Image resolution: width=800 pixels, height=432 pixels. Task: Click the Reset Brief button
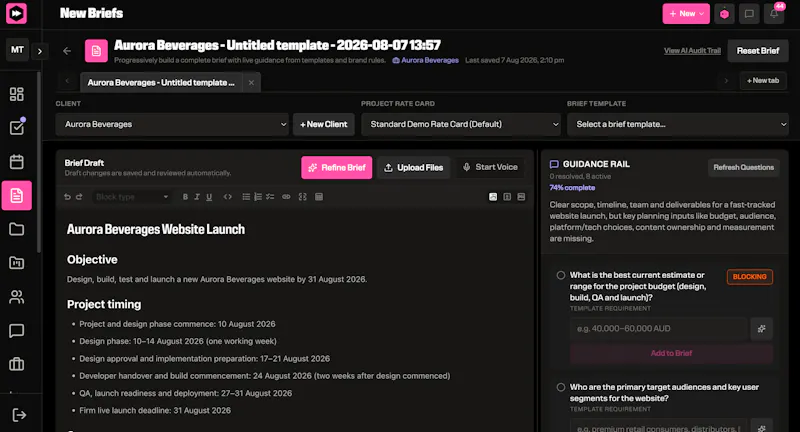758,51
